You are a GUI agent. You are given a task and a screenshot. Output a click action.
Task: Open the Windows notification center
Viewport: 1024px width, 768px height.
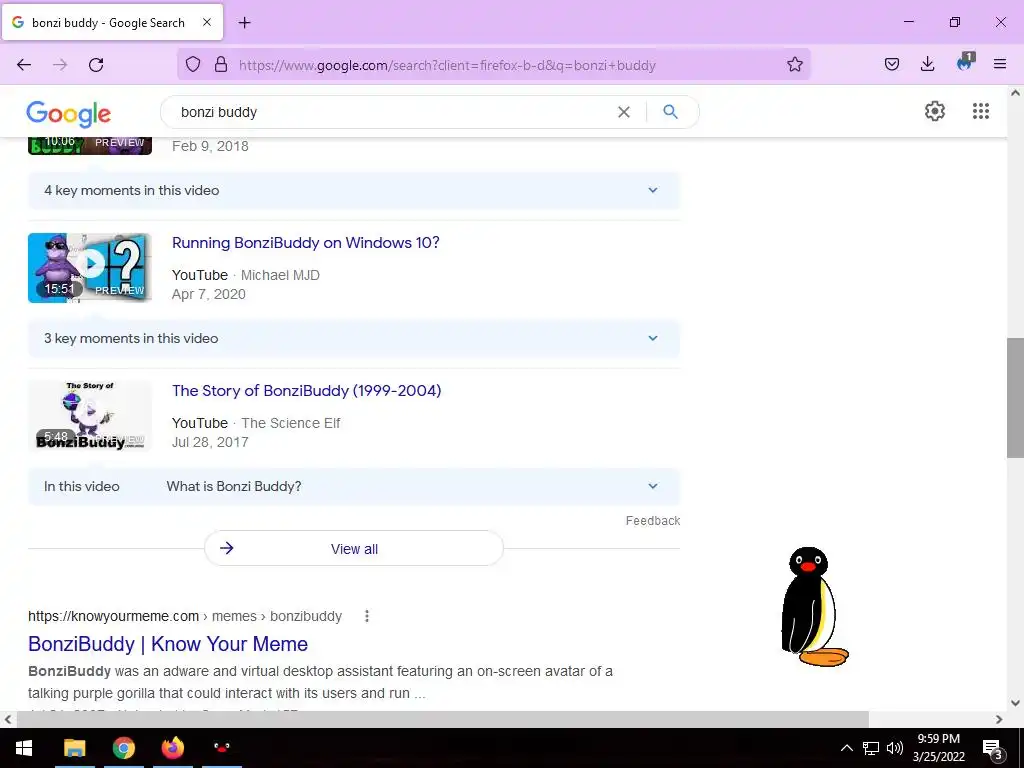click(x=993, y=748)
